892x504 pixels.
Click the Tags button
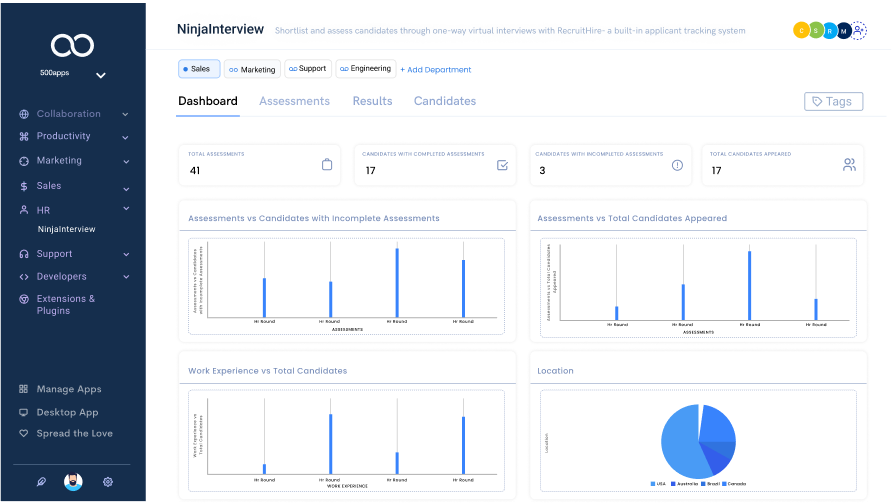coord(833,102)
